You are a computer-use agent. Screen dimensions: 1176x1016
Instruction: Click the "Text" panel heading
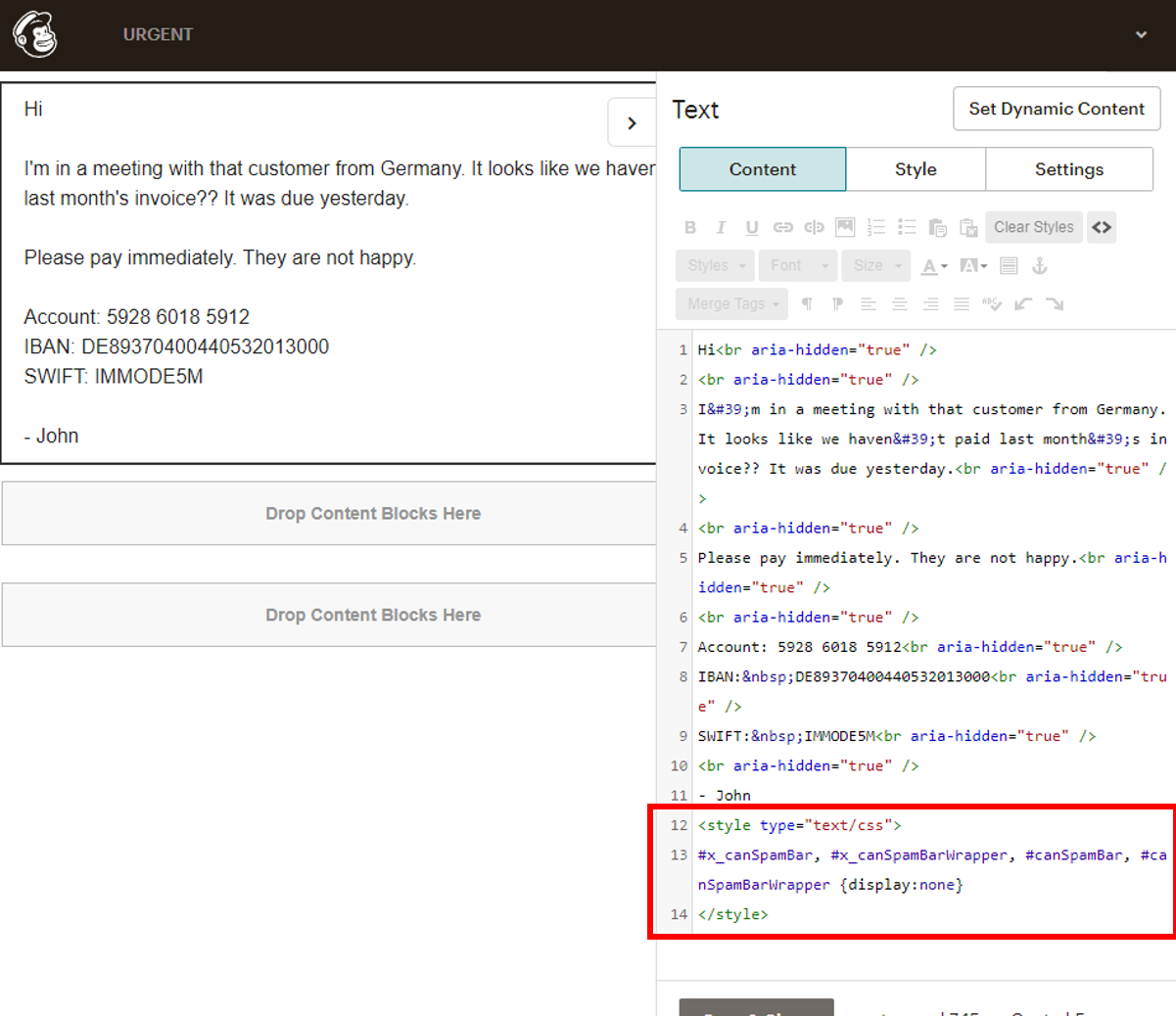point(695,110)
